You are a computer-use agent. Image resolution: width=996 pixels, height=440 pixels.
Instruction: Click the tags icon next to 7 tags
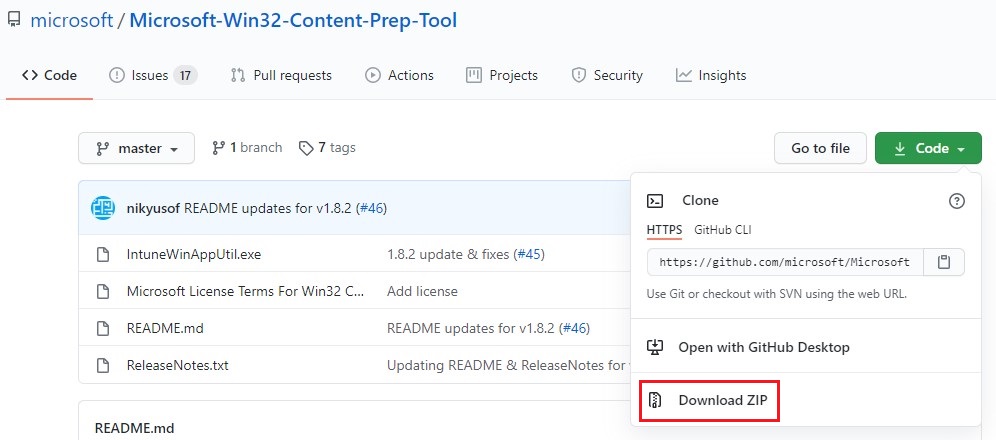pyautogui.click(x=306, y=148)
